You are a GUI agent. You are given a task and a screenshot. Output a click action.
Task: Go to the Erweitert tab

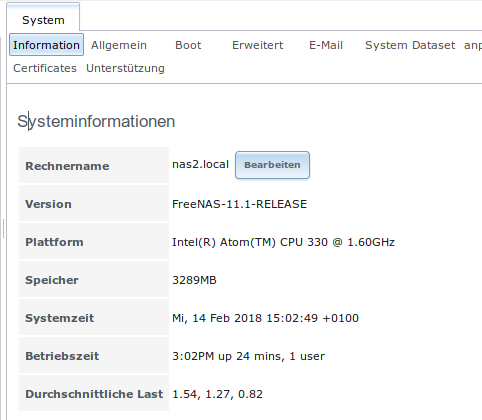(258, 45)
